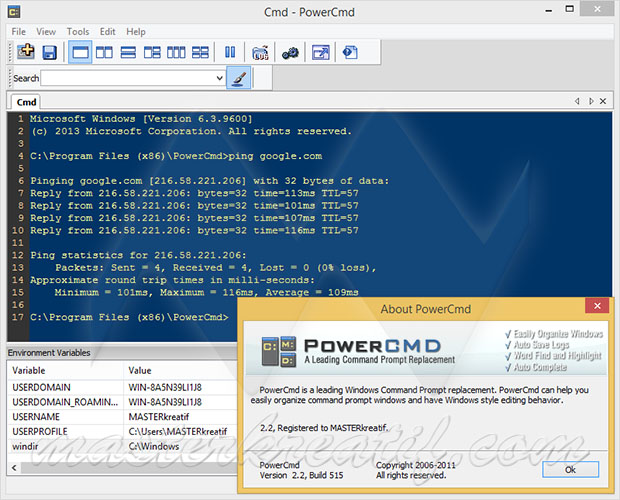
Task: Close the active Cmd tab
Action: point(603,101)
